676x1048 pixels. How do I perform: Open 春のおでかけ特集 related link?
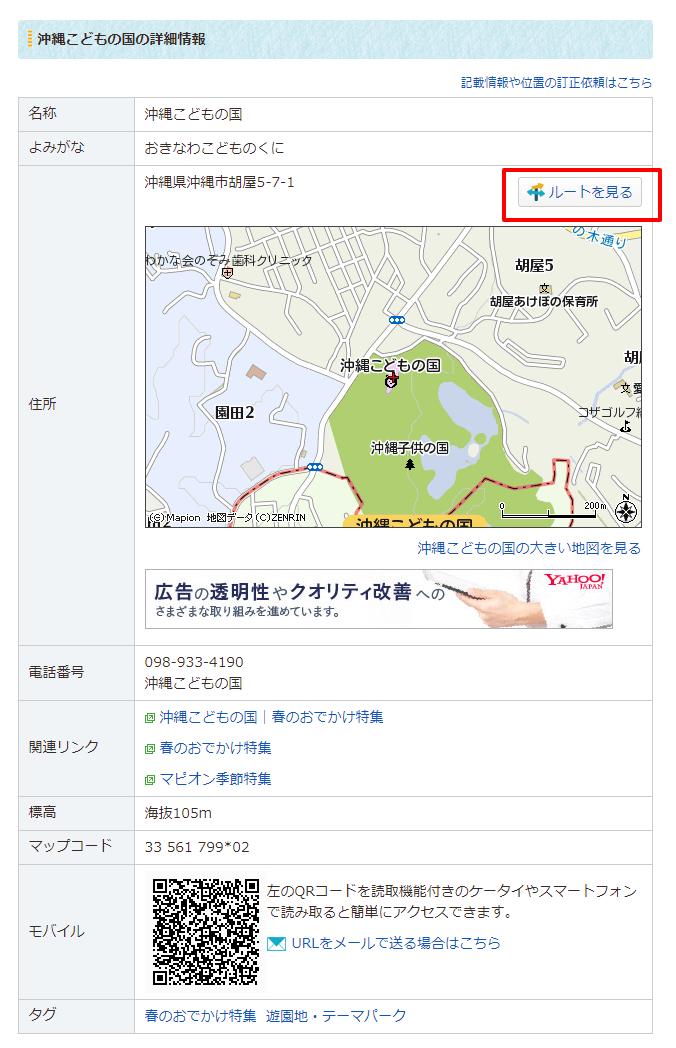coord(215,748)
